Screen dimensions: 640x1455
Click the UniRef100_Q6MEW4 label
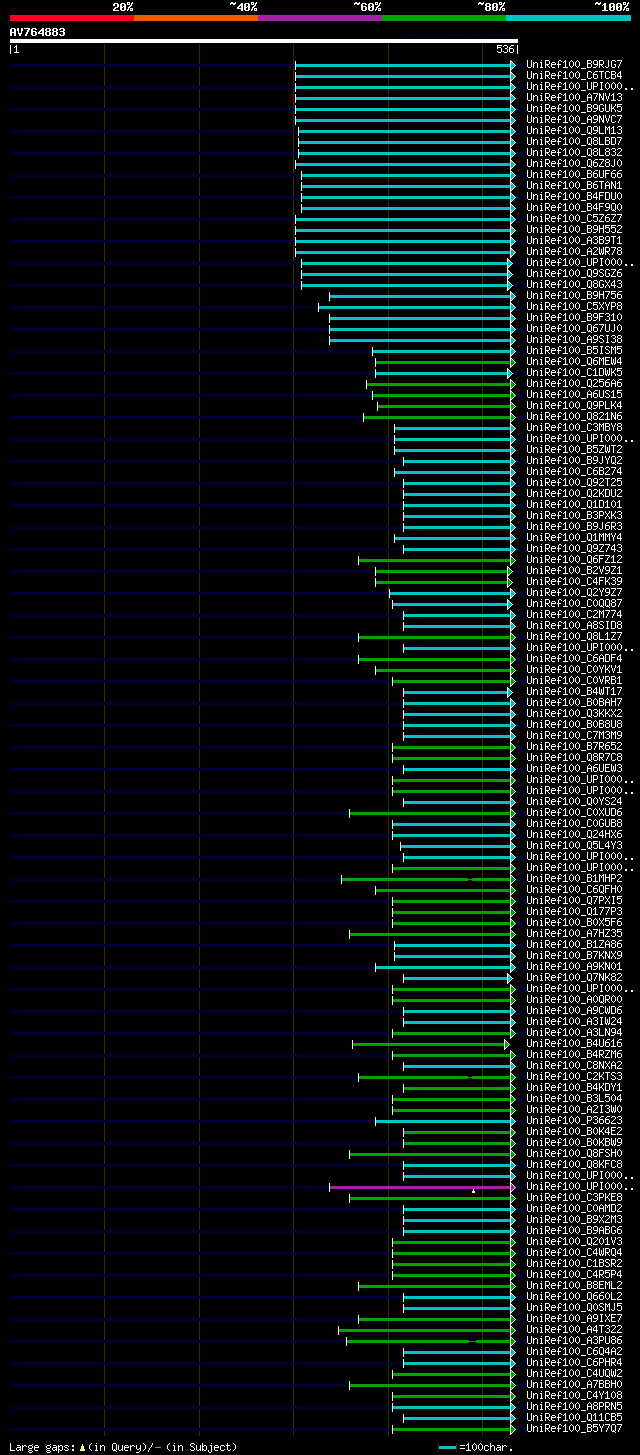[x=574, y=361]
